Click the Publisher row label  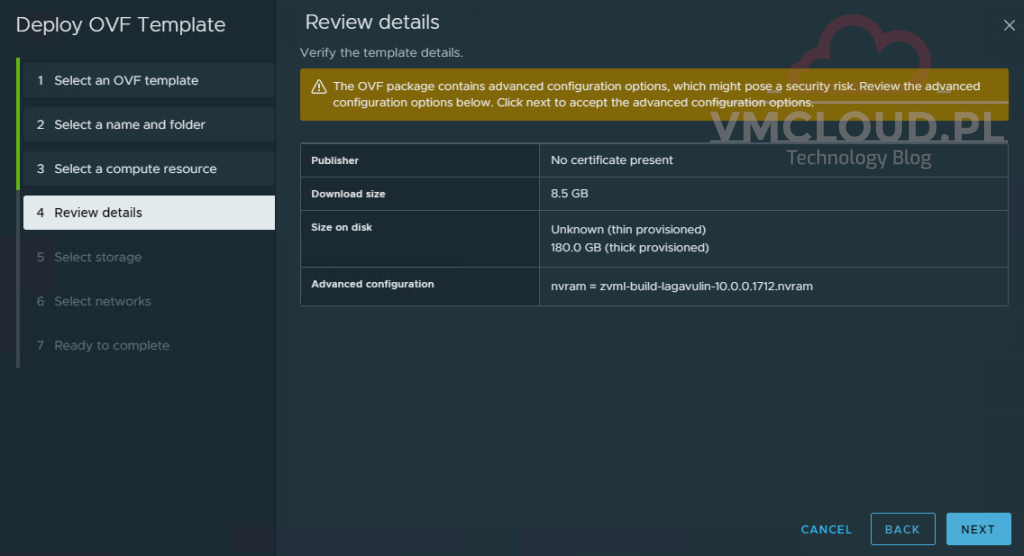pos(335,160)
